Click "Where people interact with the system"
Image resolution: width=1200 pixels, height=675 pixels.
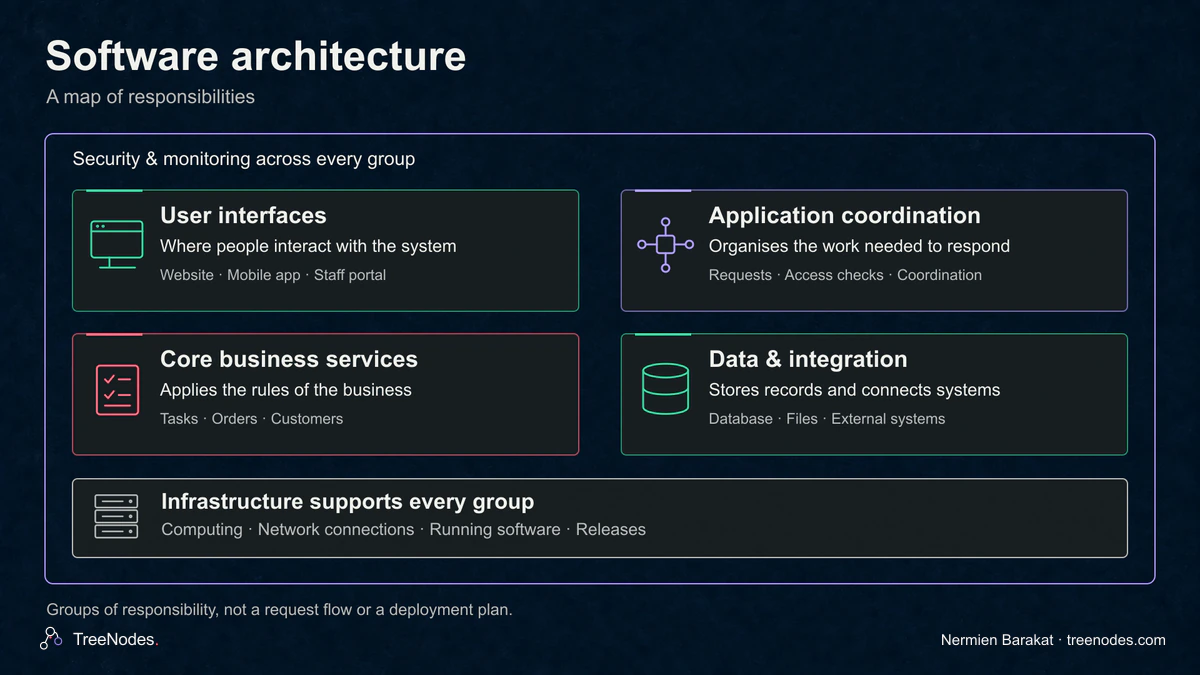[308, 246]
